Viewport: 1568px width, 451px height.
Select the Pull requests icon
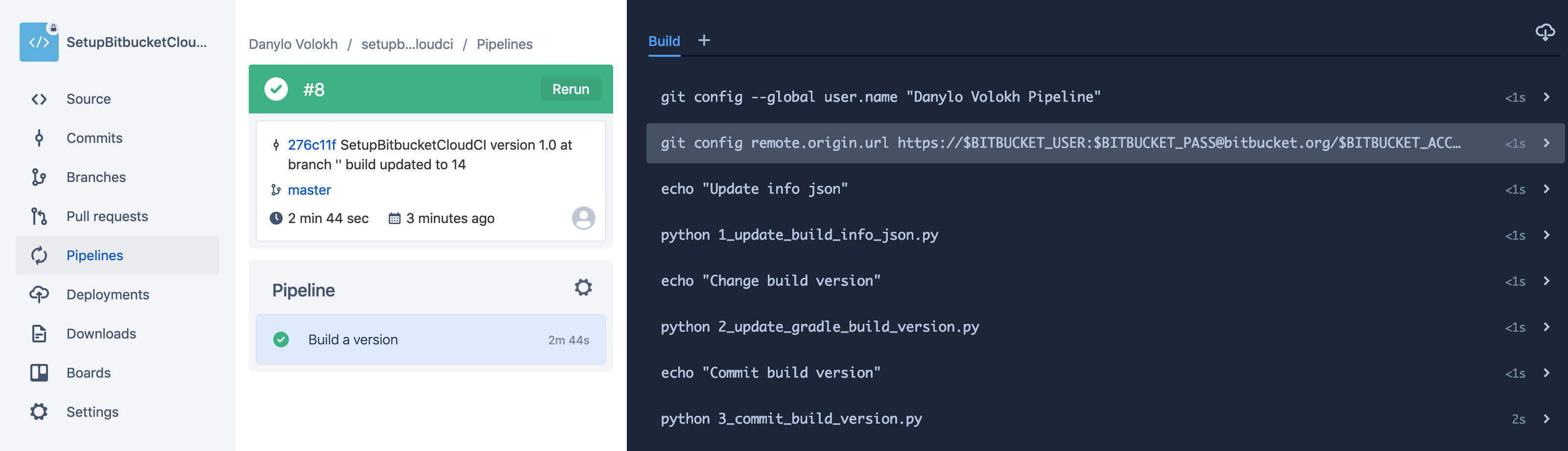(39, 216)
